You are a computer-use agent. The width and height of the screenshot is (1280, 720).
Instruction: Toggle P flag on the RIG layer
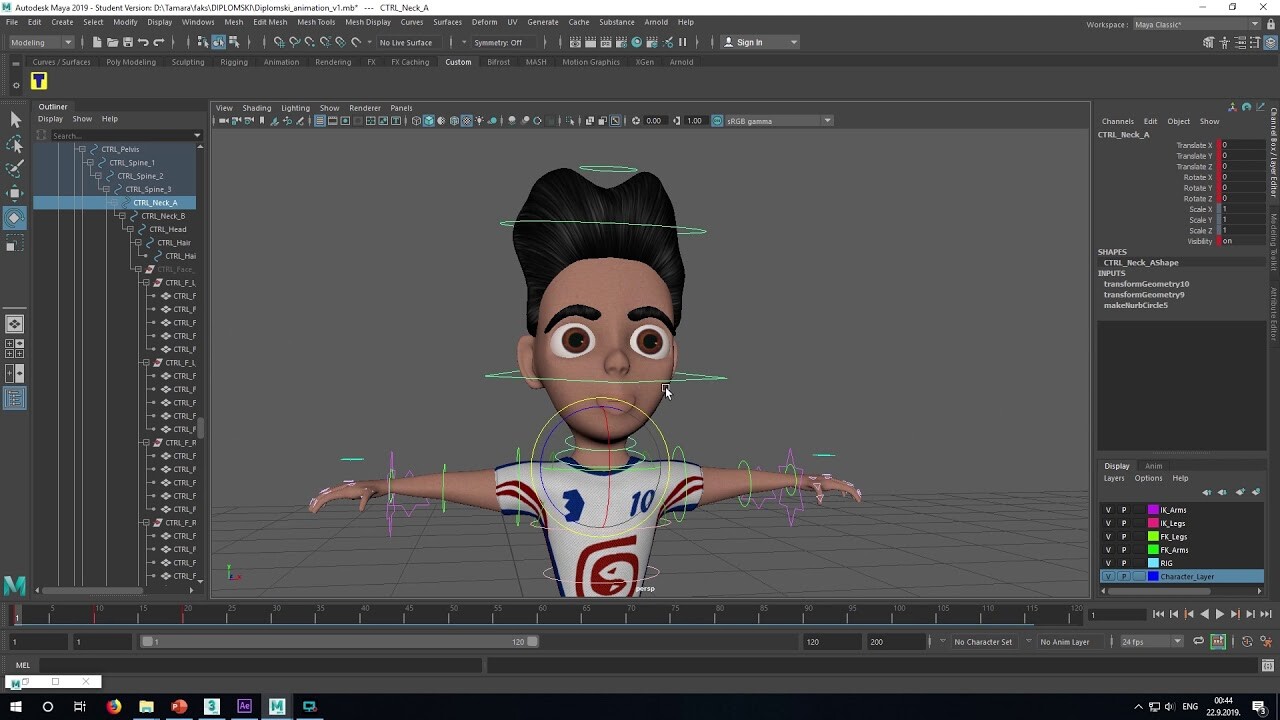(x=1124, y=563)
